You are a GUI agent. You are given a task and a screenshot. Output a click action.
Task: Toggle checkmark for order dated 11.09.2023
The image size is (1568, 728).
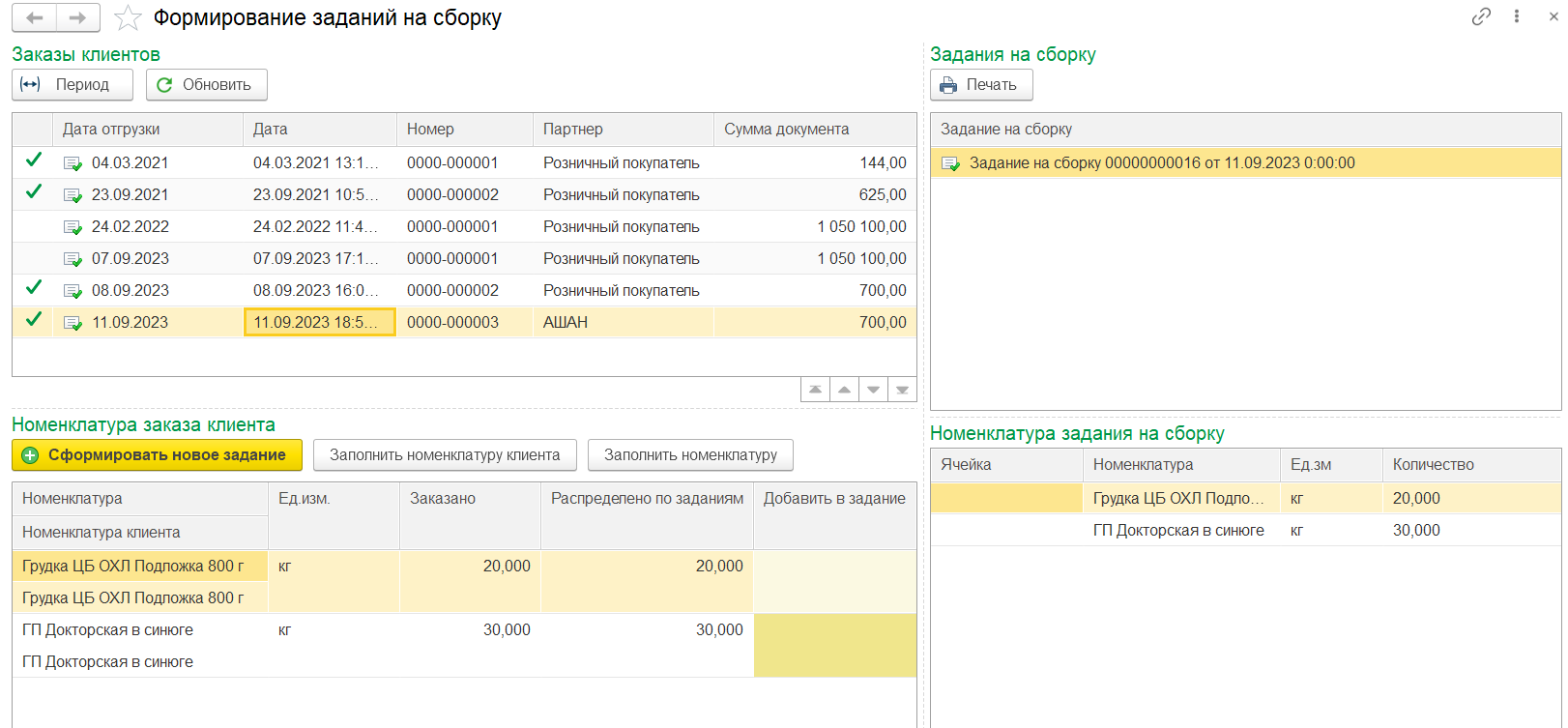34,320
